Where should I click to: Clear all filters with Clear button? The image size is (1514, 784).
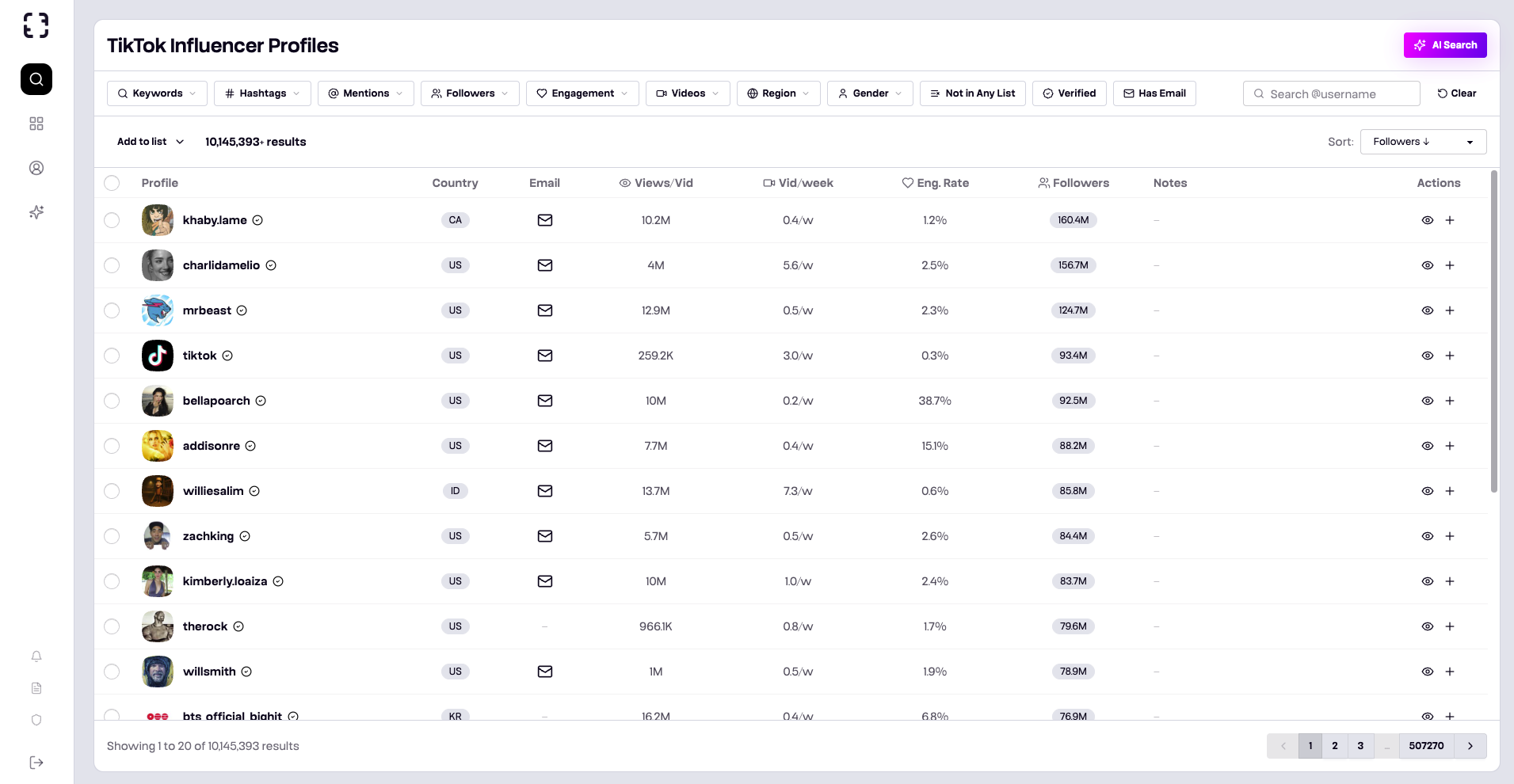pyautogui.click(x=1456, y=93)
